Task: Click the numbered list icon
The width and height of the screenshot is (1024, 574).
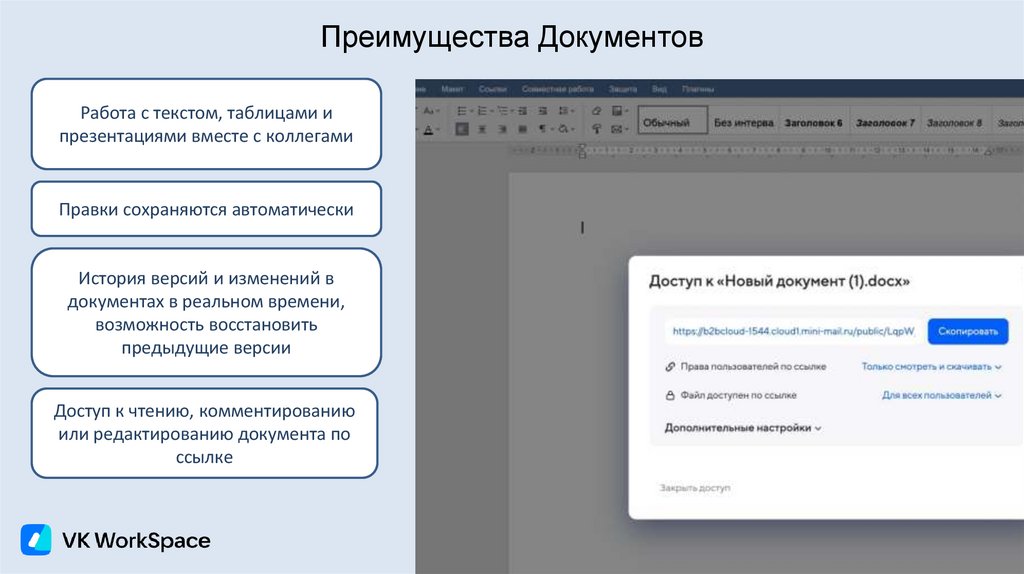Action: tap(483, 110)
